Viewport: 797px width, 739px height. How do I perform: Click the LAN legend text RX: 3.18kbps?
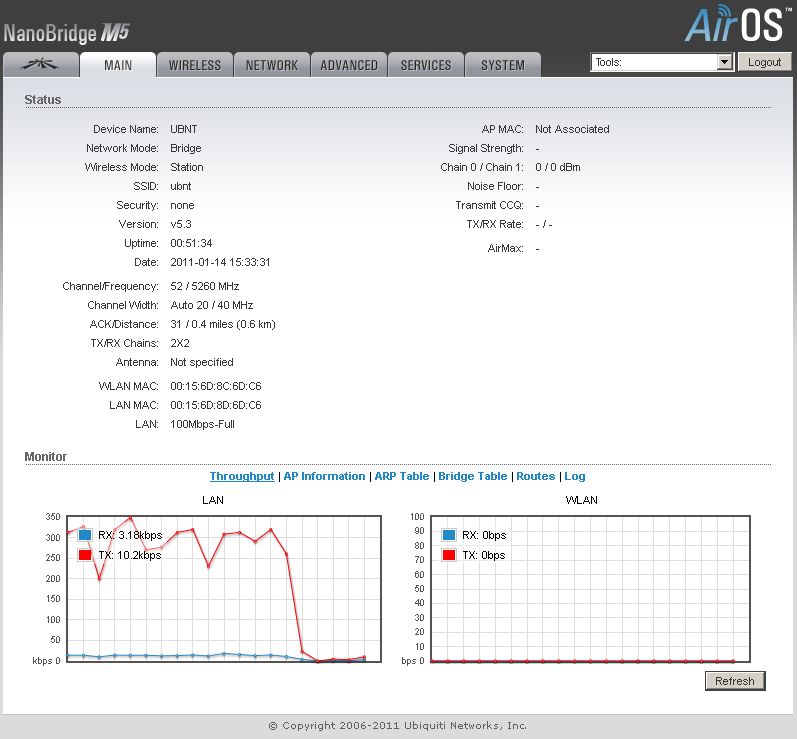[x=130, y=535]
